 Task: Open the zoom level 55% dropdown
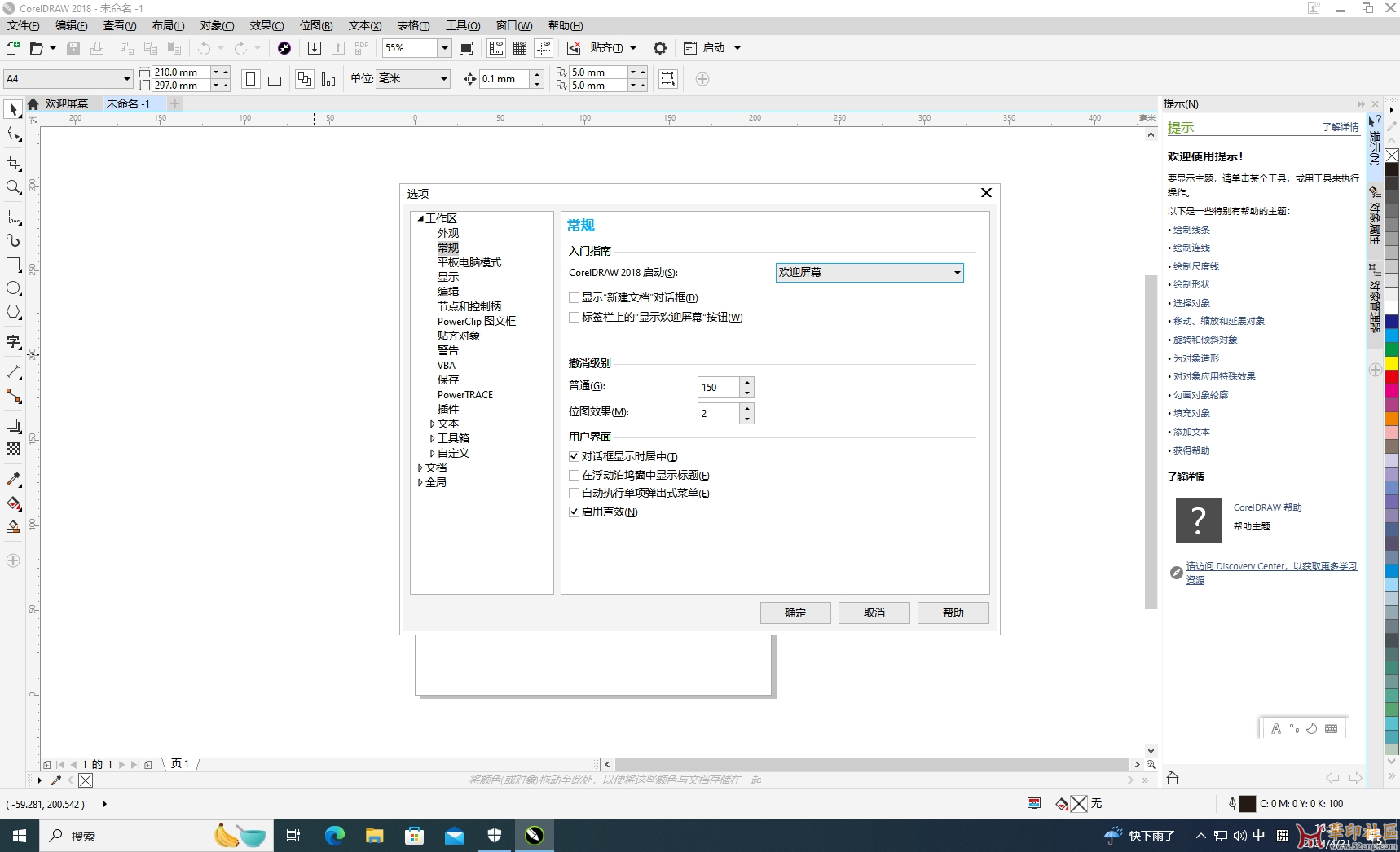(444, 48)
